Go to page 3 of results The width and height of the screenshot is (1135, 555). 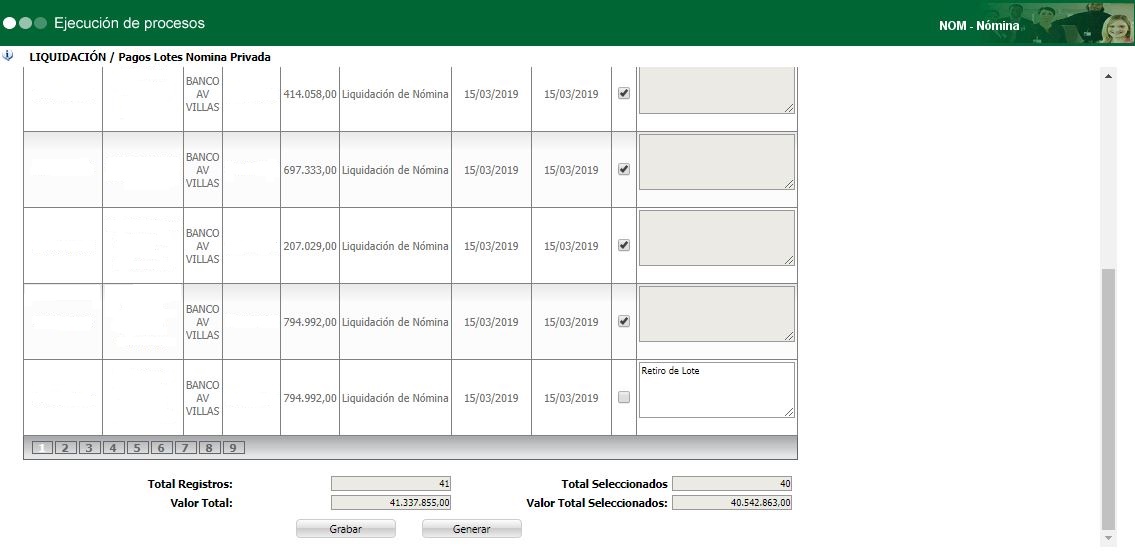pos(89,448)
